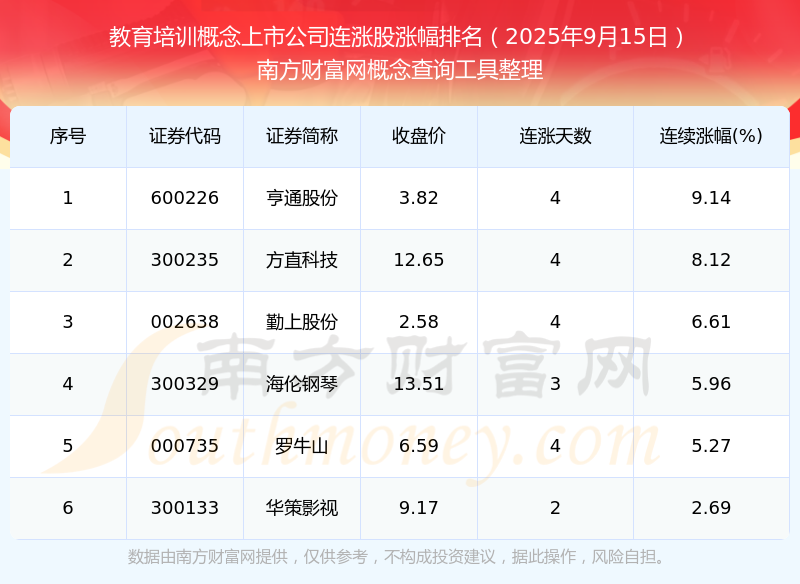800x584 pixels.
Task: Click consecutive days value 3 for 海伦钢琴
Action: pyautogui.click(x=555, y=384)
